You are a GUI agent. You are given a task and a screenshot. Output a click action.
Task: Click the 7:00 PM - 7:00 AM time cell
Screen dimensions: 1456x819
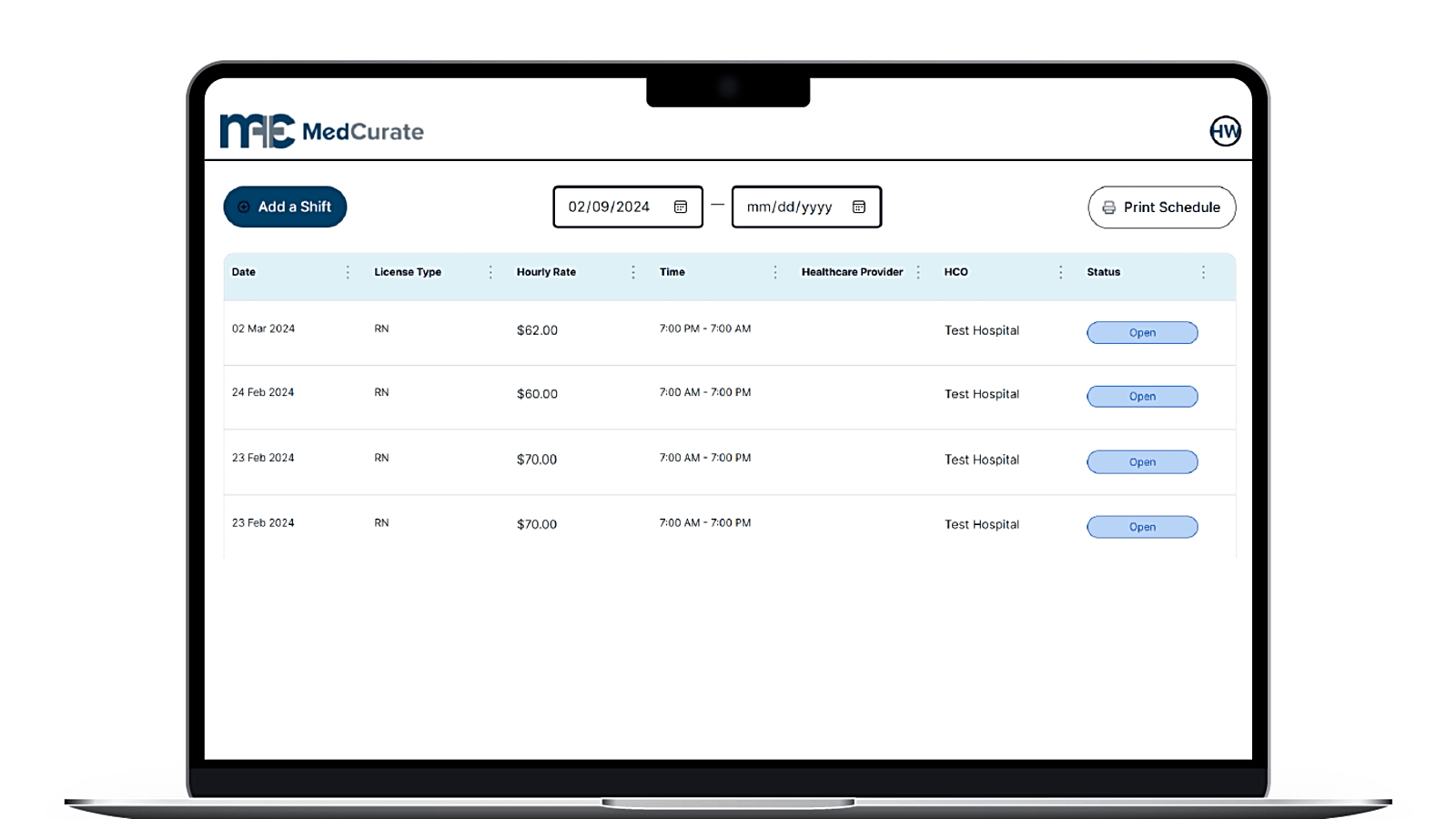(x=705, y=329)
